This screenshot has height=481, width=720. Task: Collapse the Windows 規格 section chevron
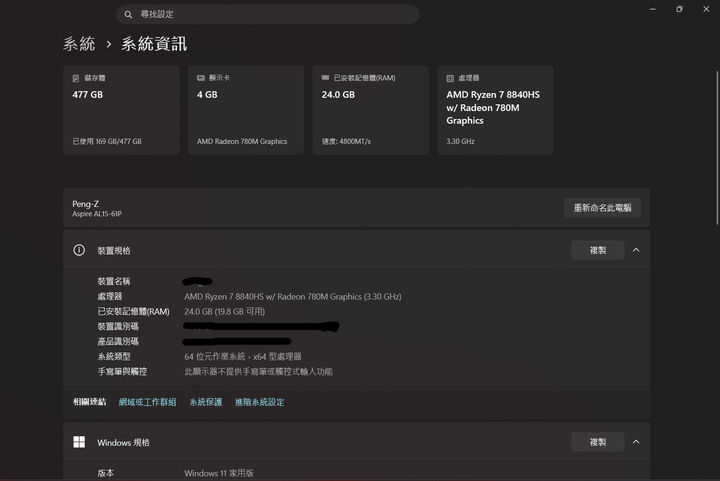click(636, 442)
